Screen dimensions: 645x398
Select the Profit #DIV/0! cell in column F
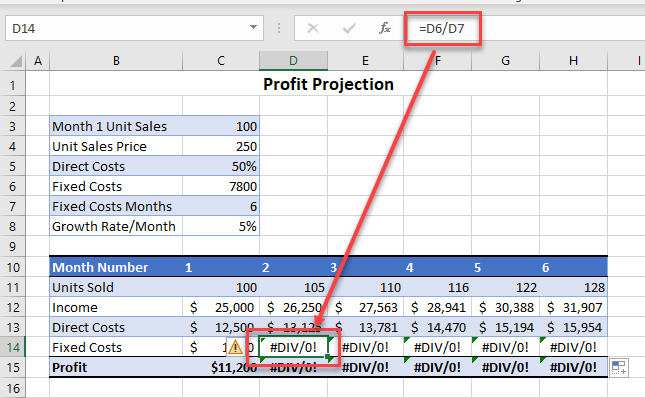coord(438,367)
